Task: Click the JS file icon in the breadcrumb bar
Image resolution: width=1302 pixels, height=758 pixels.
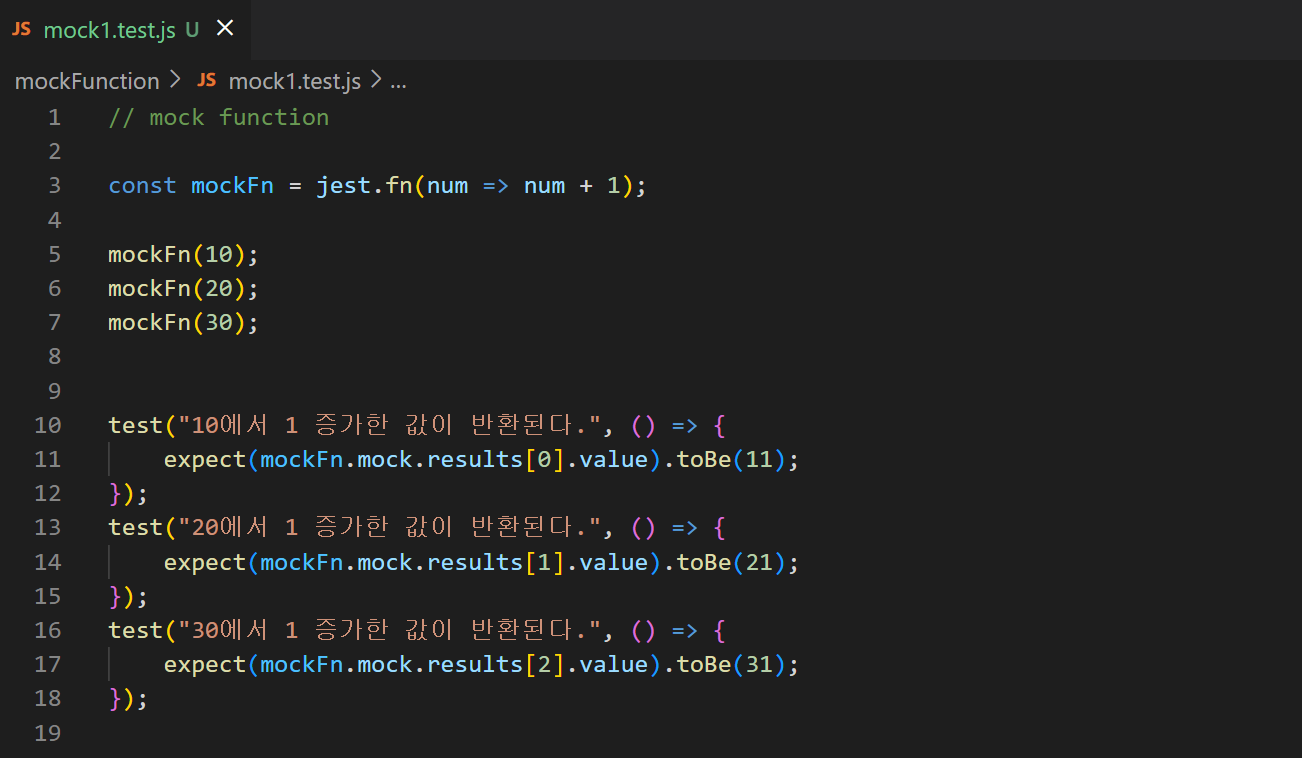Action: coord(207,81)
